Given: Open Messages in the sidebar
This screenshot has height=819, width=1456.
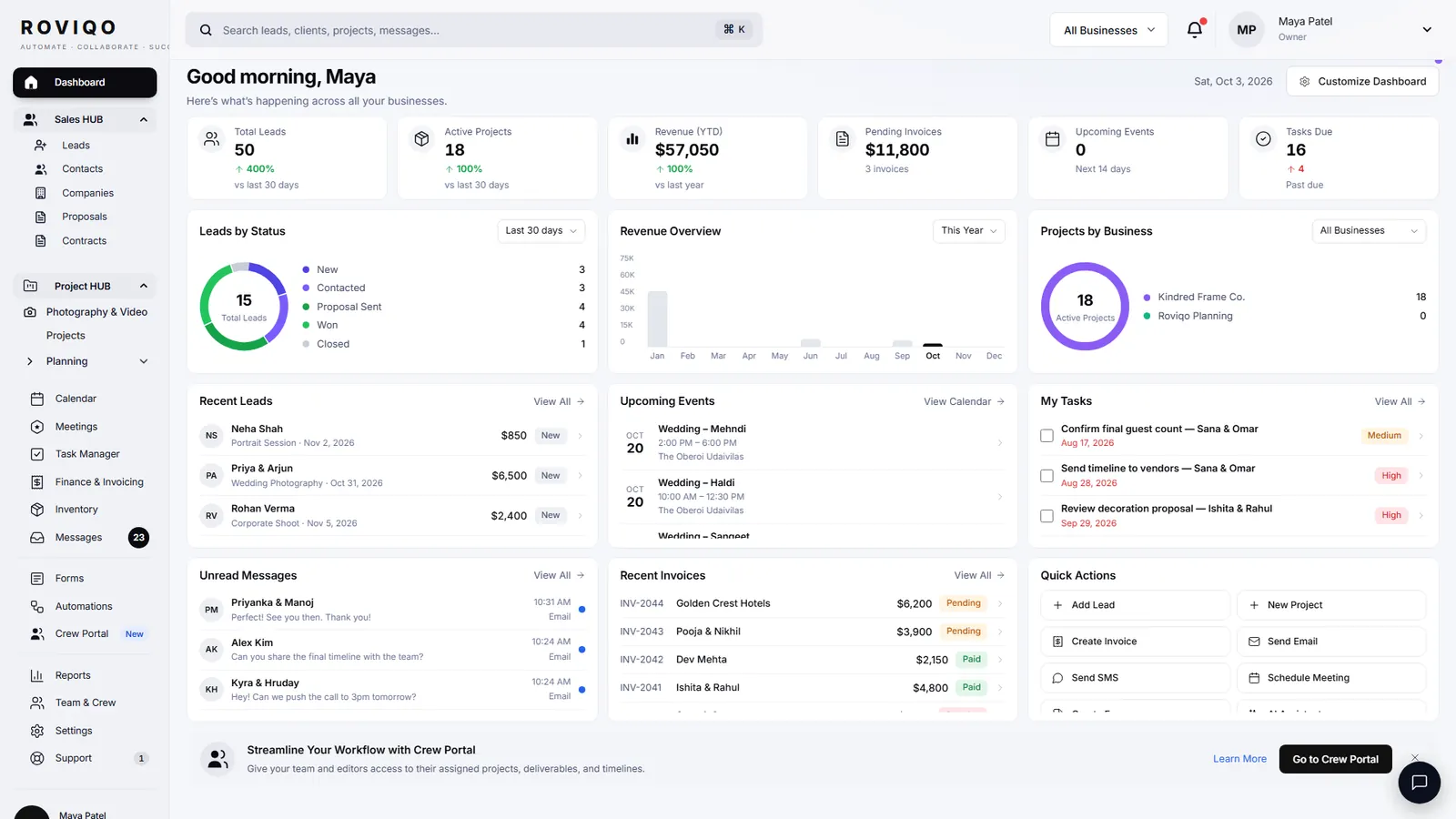Looking at the screenshot, I should pos(78,538).
